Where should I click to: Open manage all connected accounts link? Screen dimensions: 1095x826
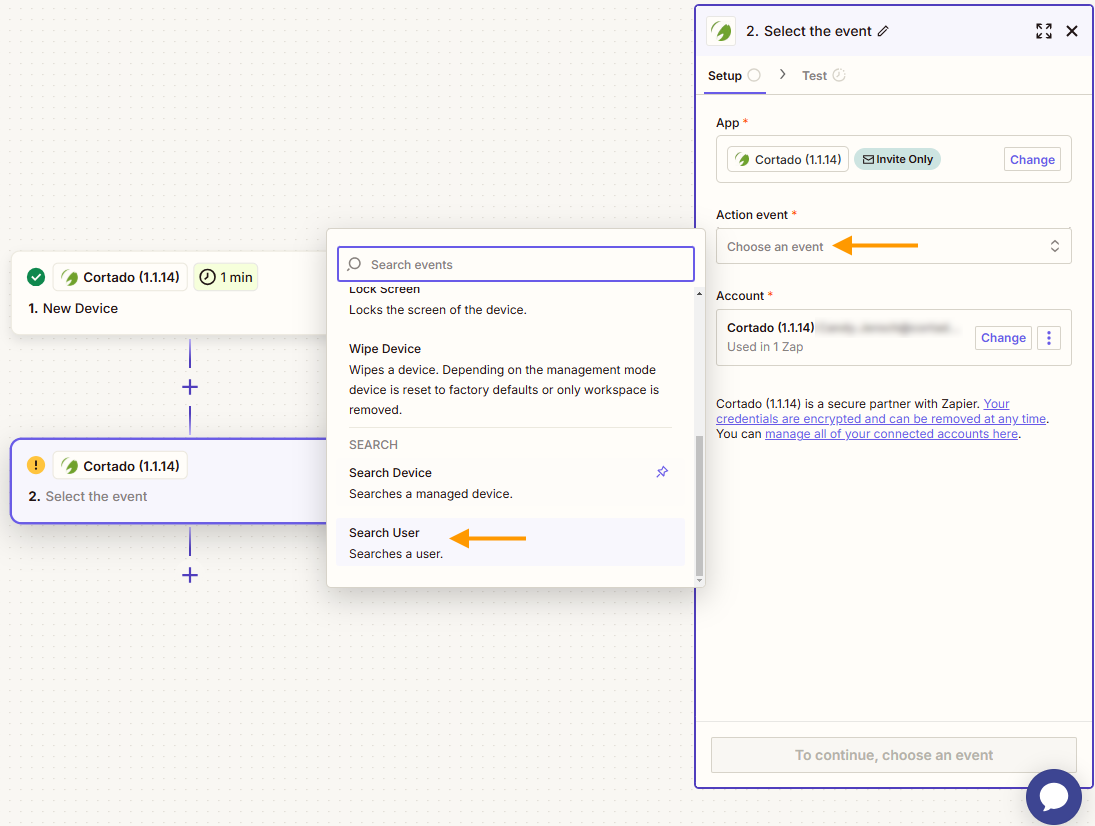point(891,434)
